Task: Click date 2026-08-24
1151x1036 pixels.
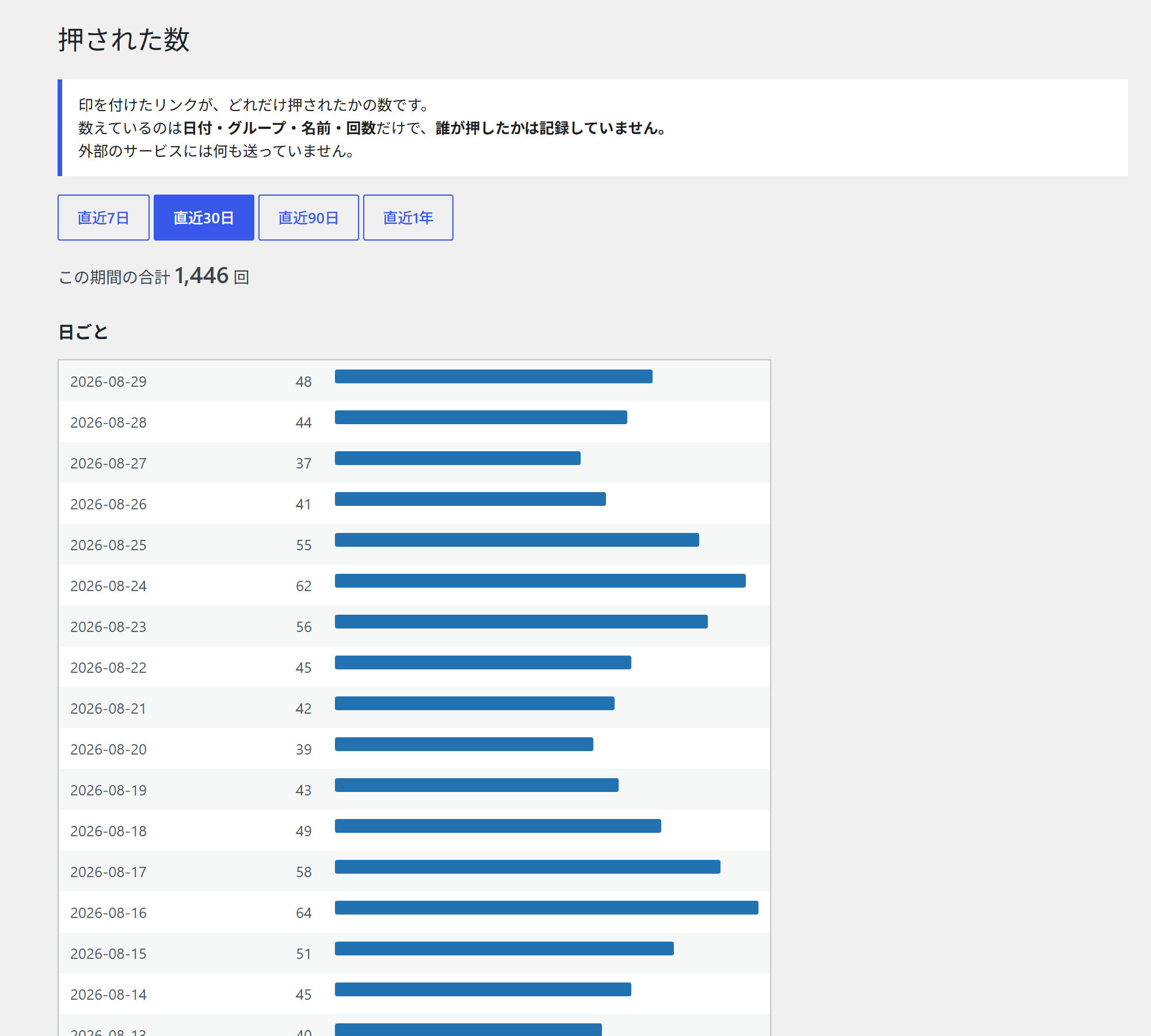Action: coord(108,586)
